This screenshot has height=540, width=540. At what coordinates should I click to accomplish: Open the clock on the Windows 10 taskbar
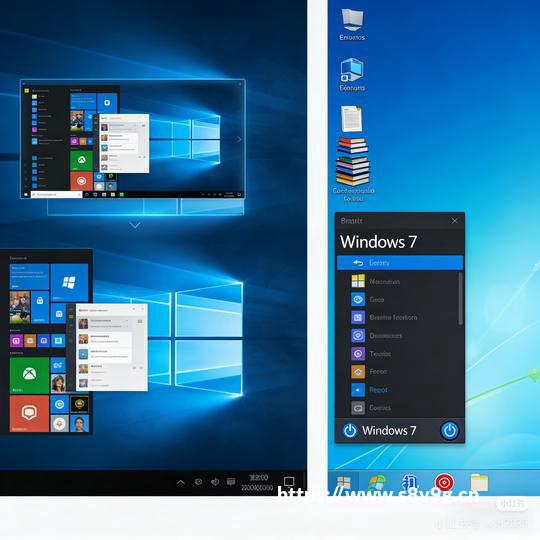coord(258,482)
